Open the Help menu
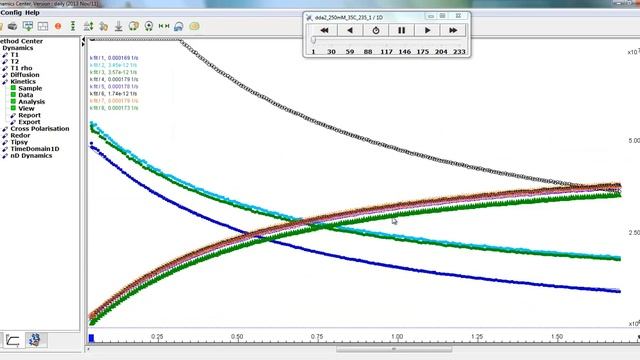Image resolution: width=640 pixels, height=360 pixels. point(32,13)
